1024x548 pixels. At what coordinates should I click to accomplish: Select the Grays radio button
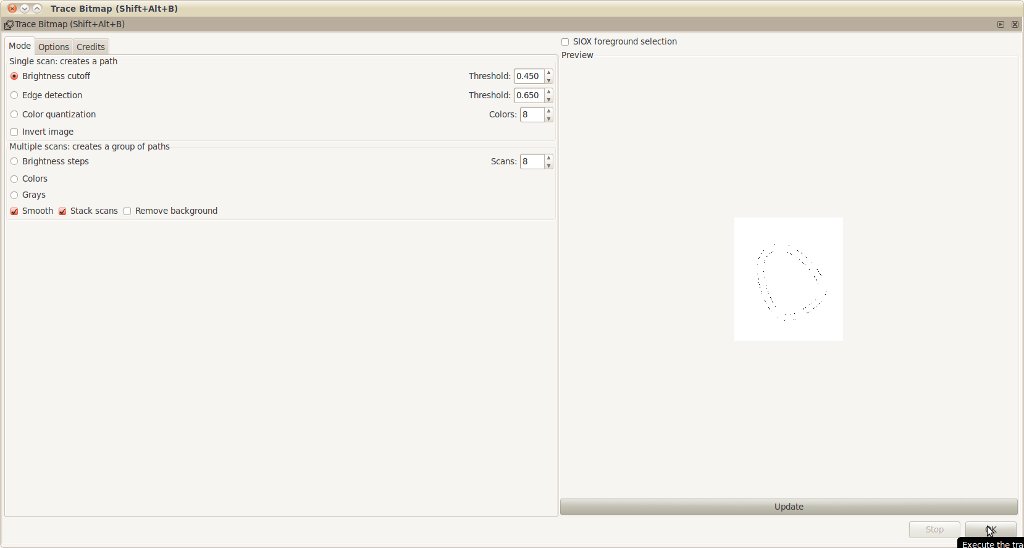point(14,195)
